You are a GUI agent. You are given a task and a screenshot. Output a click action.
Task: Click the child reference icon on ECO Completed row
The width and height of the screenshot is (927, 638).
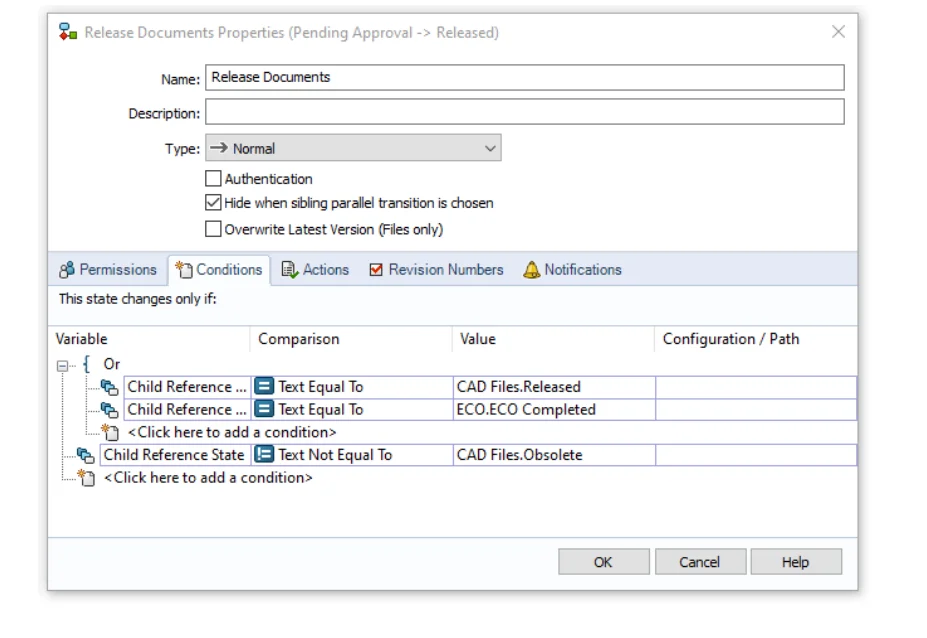[x=110, y=409]
